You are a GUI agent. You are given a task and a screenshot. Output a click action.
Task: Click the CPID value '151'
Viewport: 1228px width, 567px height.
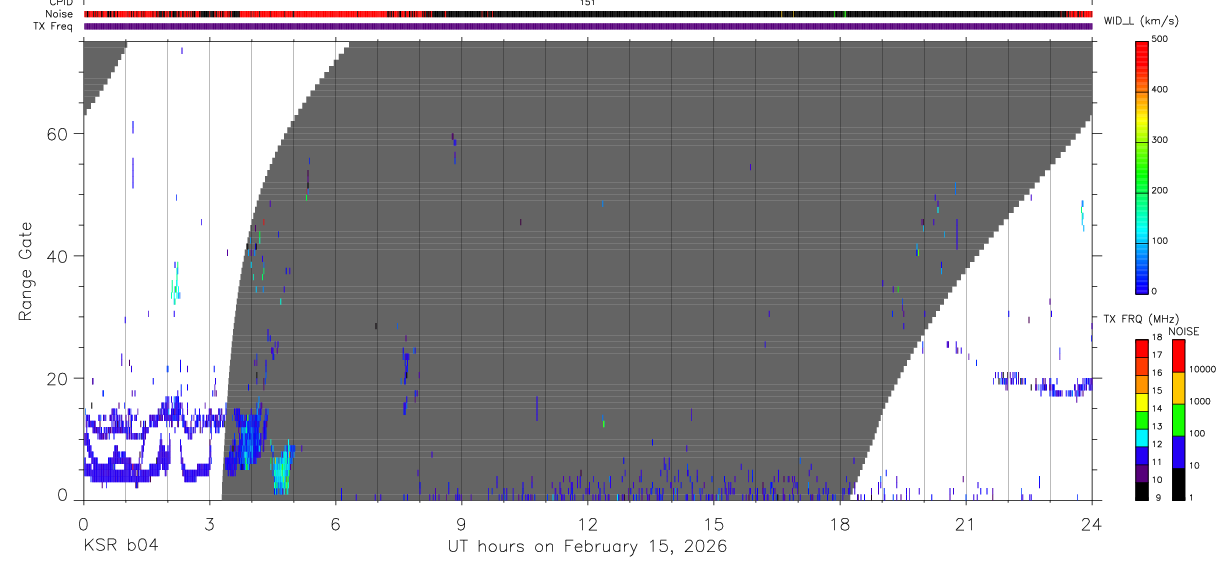pos(587,3)
